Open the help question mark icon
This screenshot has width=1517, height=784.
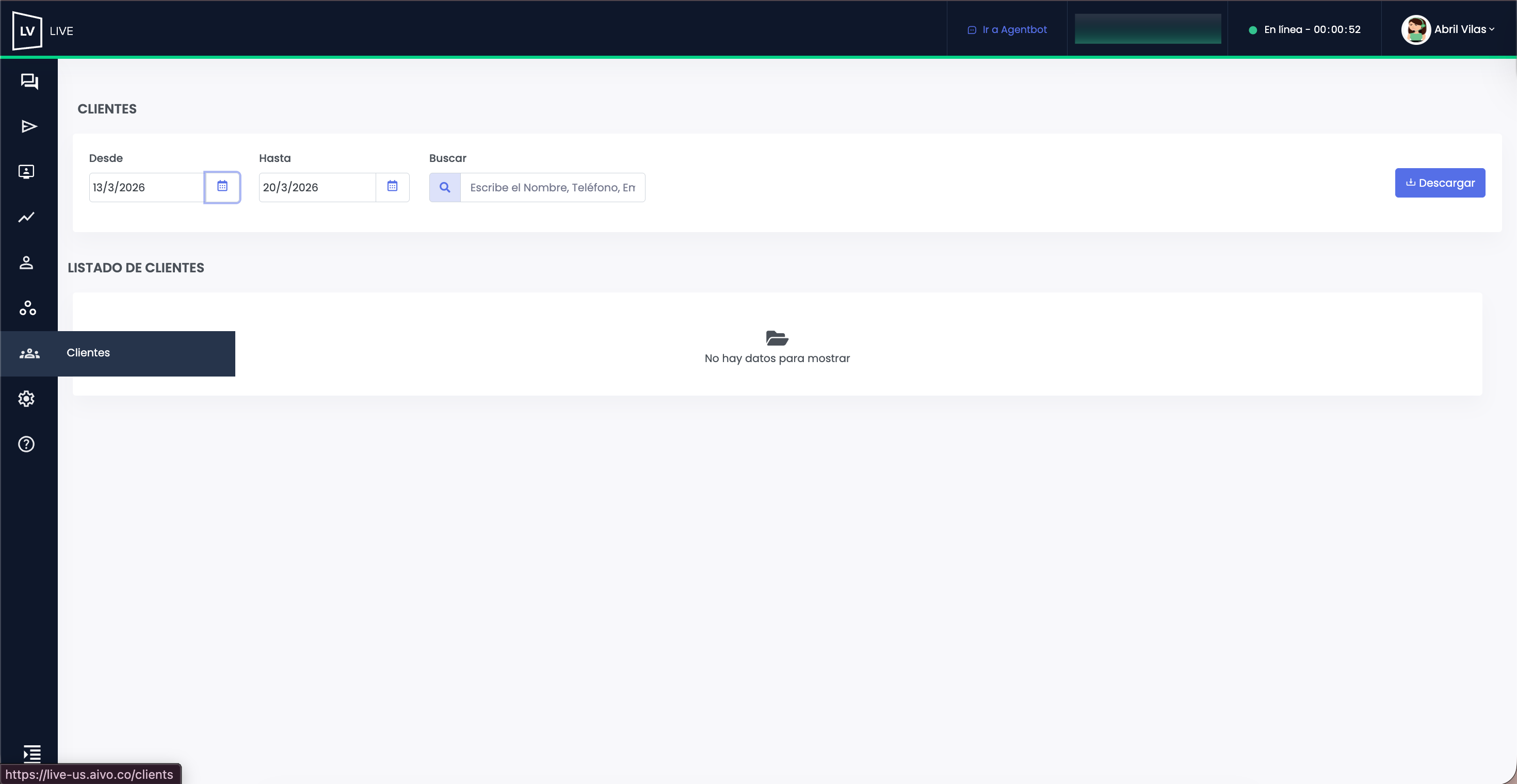tap(26, 444)
